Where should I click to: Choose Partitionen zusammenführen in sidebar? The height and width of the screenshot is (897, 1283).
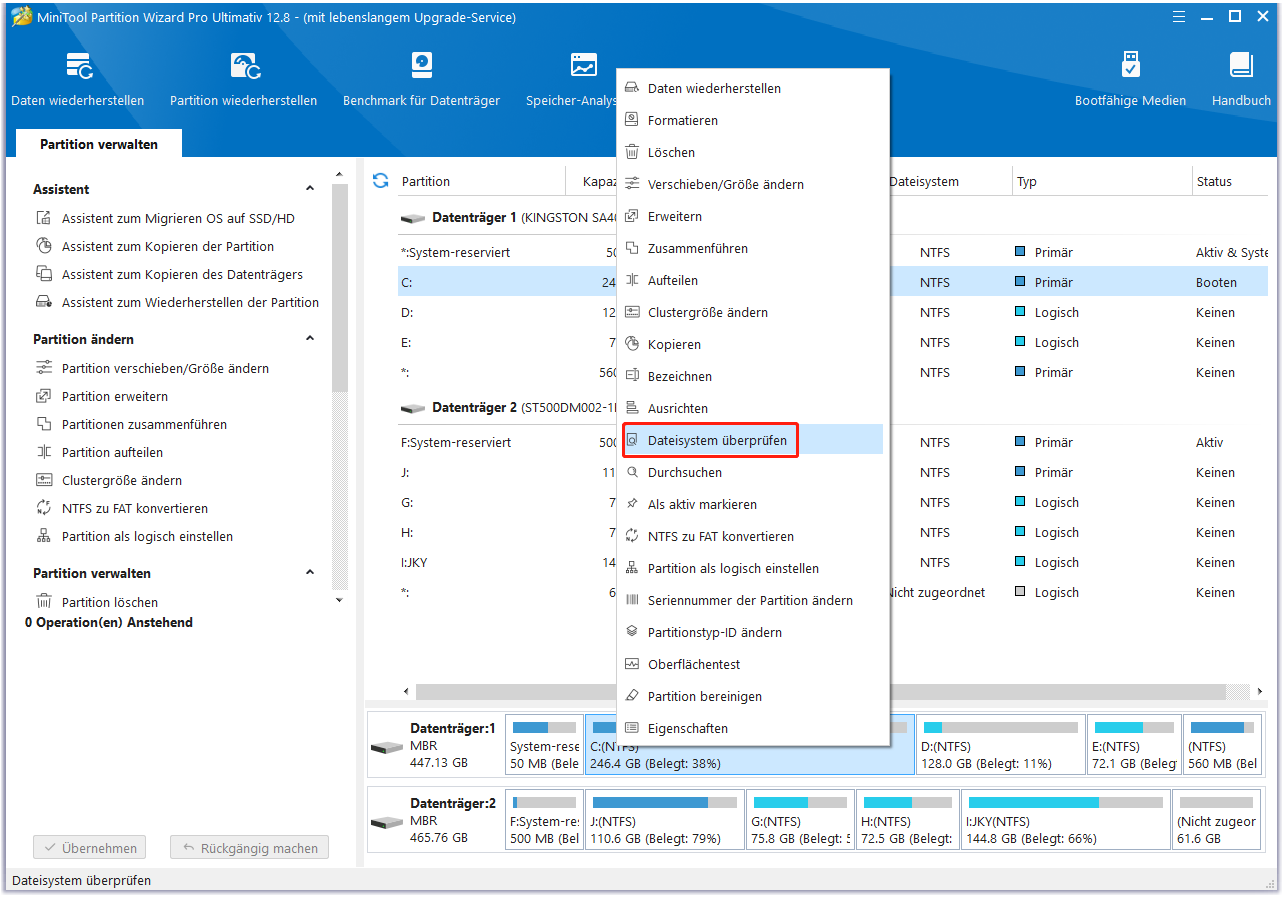[131, 424]
